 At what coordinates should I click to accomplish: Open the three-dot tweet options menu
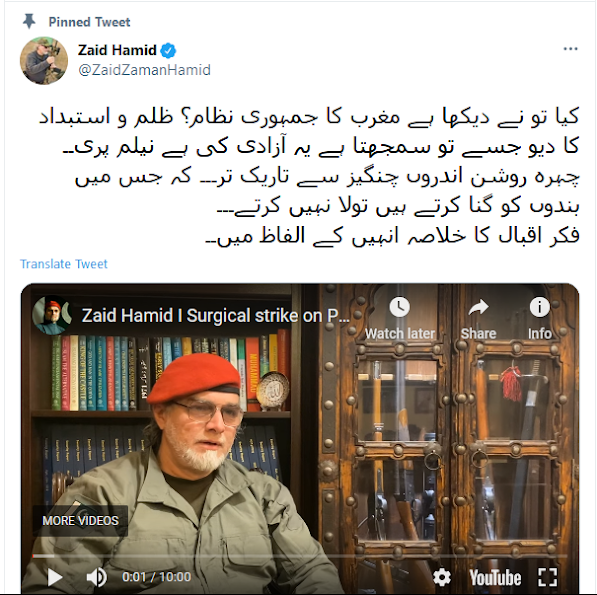tap(570, 49)
